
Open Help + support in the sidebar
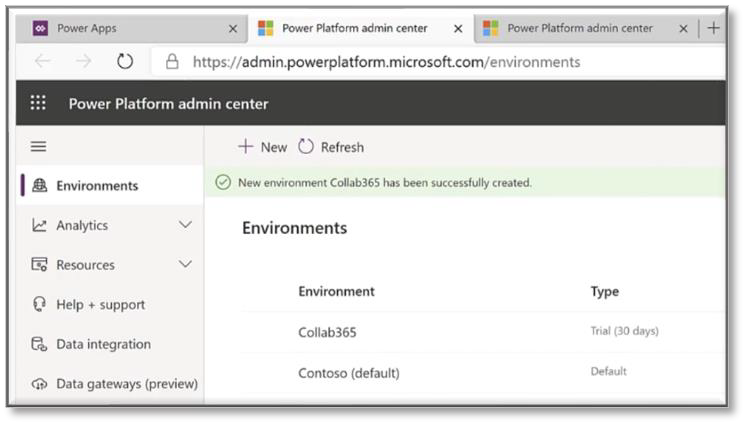click(x=110, y=304)
